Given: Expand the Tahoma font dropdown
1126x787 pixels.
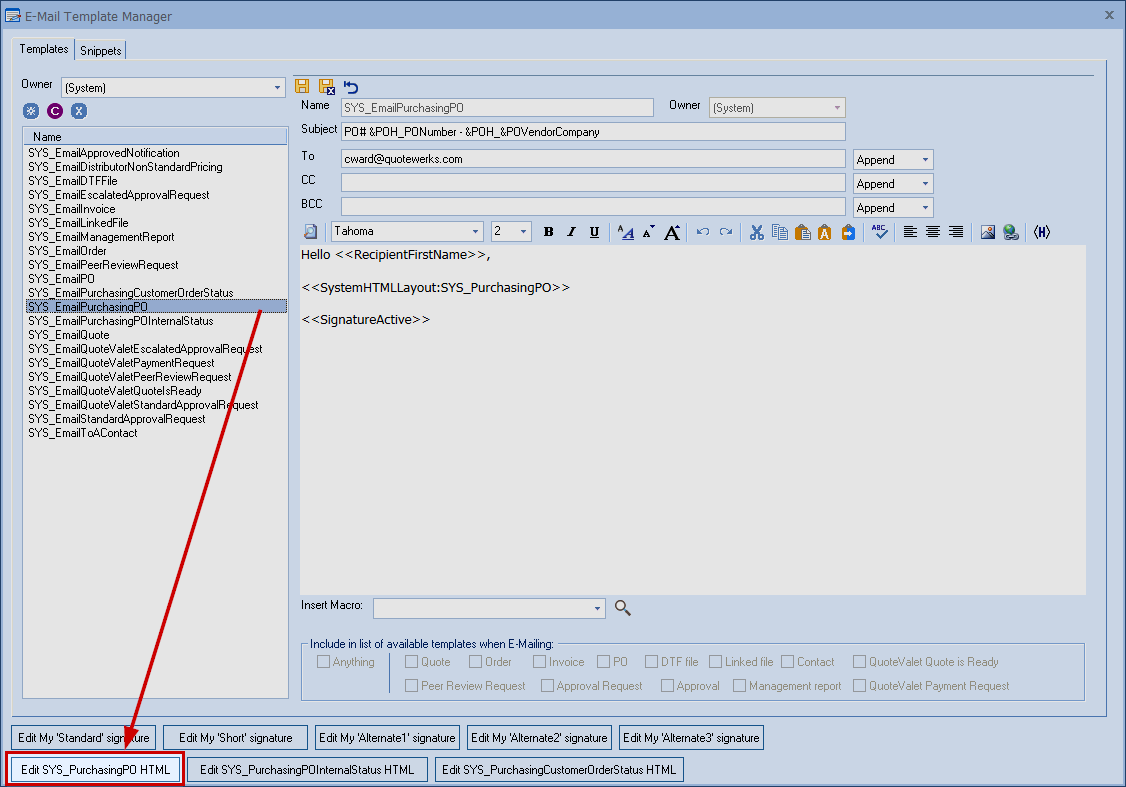Looking at the screenshot, I should click(476, 232).
